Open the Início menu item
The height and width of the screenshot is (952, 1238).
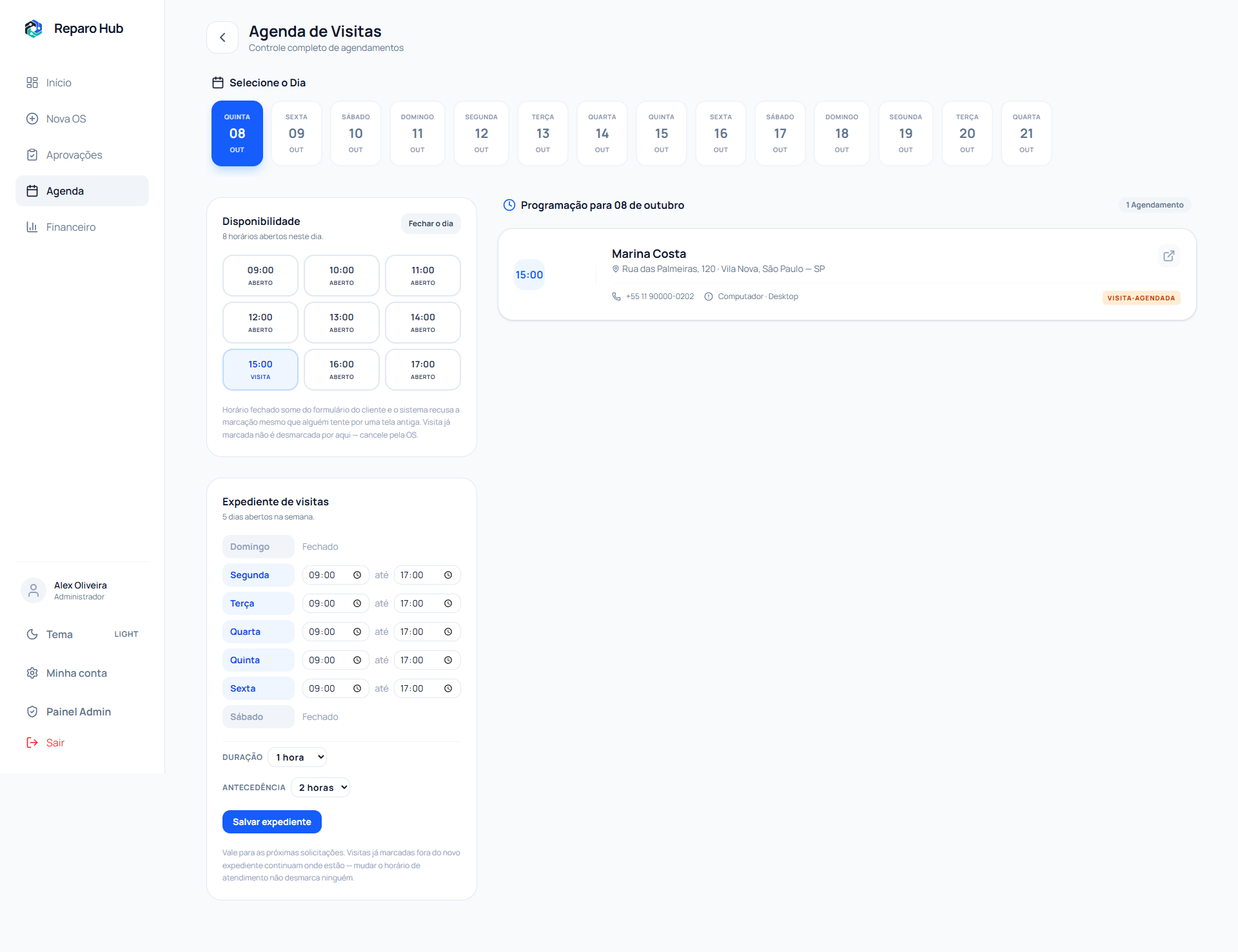coord(82,83)
